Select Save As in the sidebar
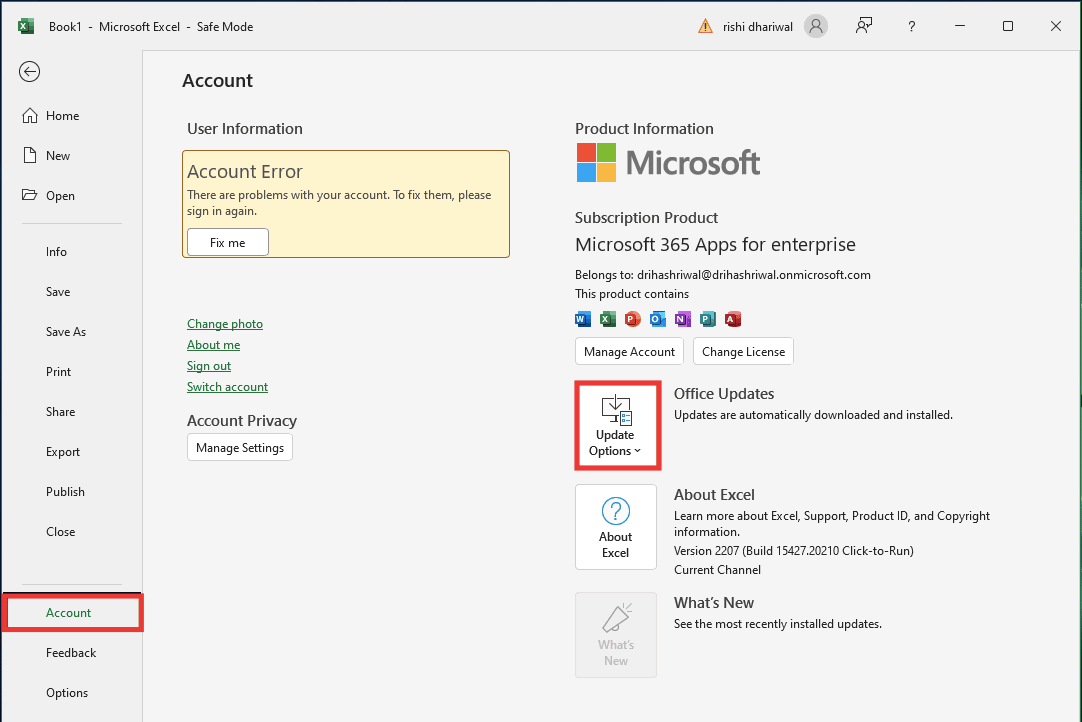1082x722 pixels. click(x=66, y=332)
